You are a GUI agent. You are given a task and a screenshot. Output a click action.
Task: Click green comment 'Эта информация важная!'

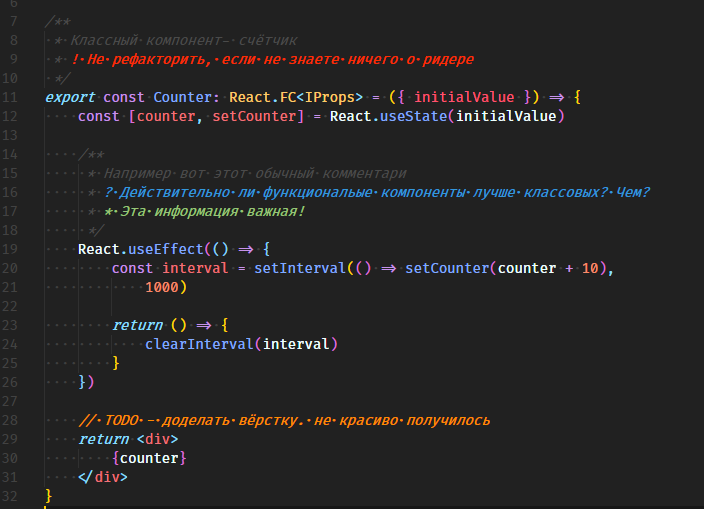coord(212,211)
